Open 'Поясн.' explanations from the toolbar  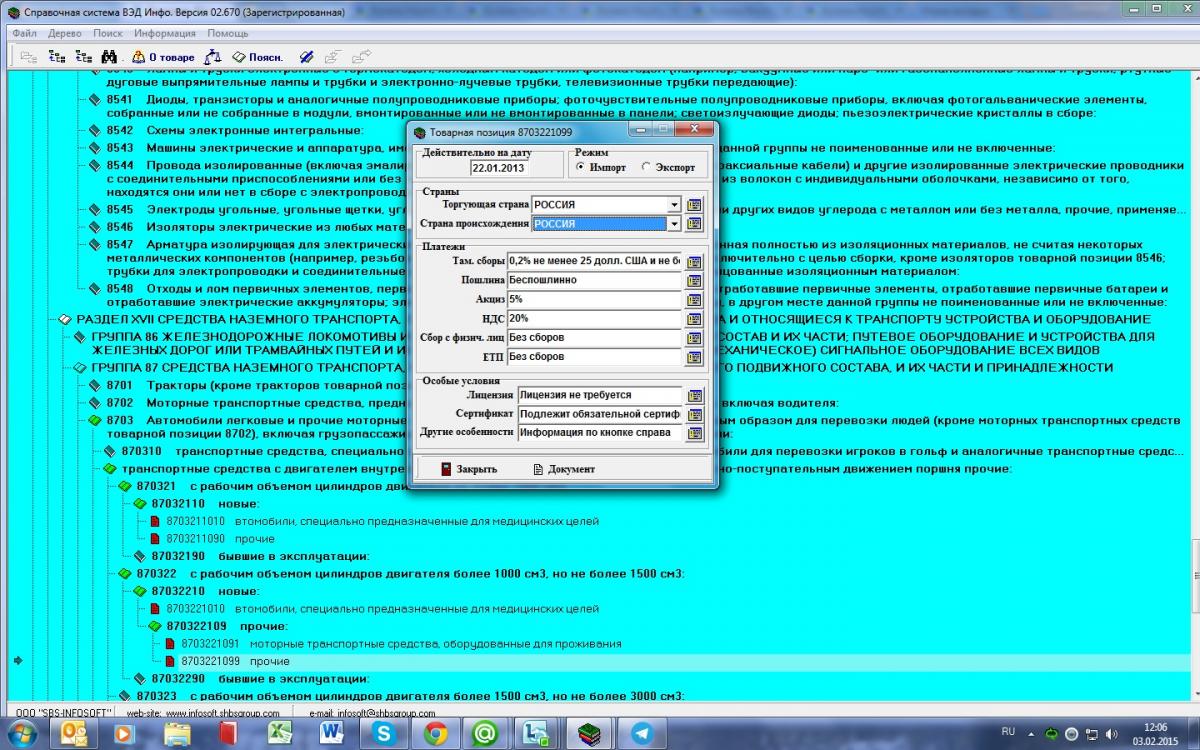(258, 57)
